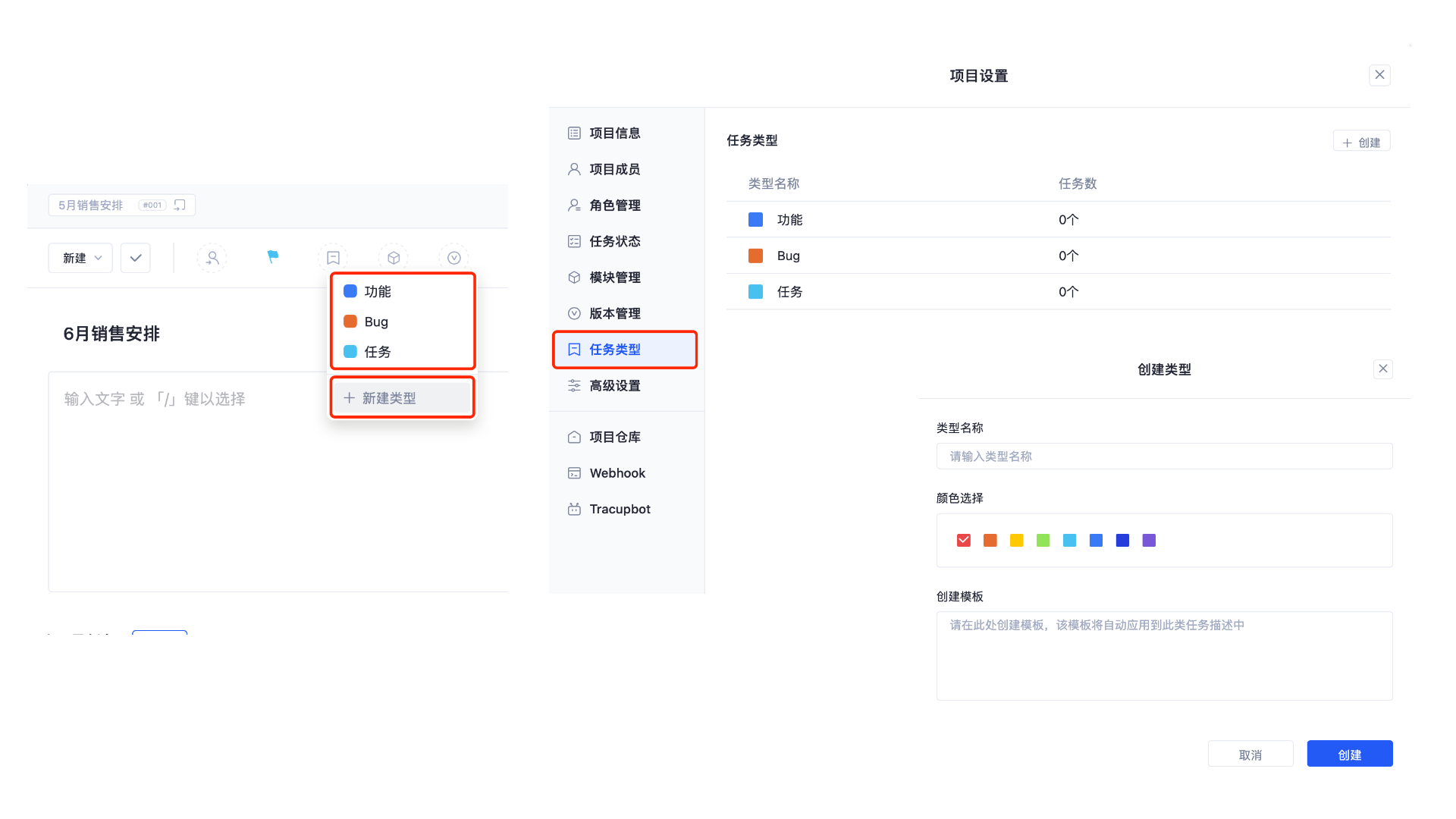Open Tracupbot settings in sidebar
The image size is (1456, 819).
(x=619, y=509)
